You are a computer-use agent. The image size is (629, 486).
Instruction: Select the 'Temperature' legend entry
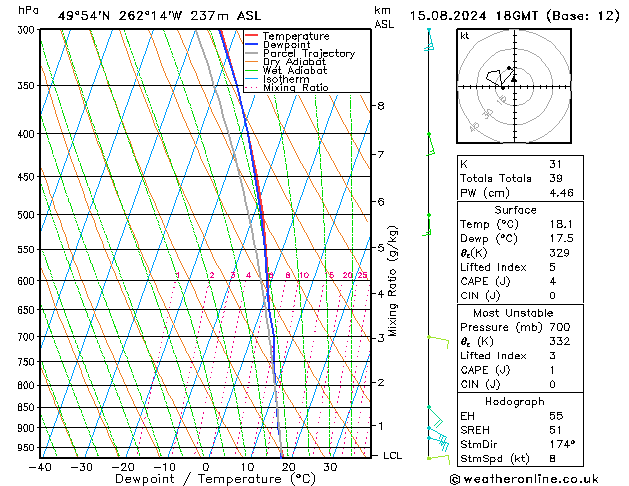[x=296, y=36]
